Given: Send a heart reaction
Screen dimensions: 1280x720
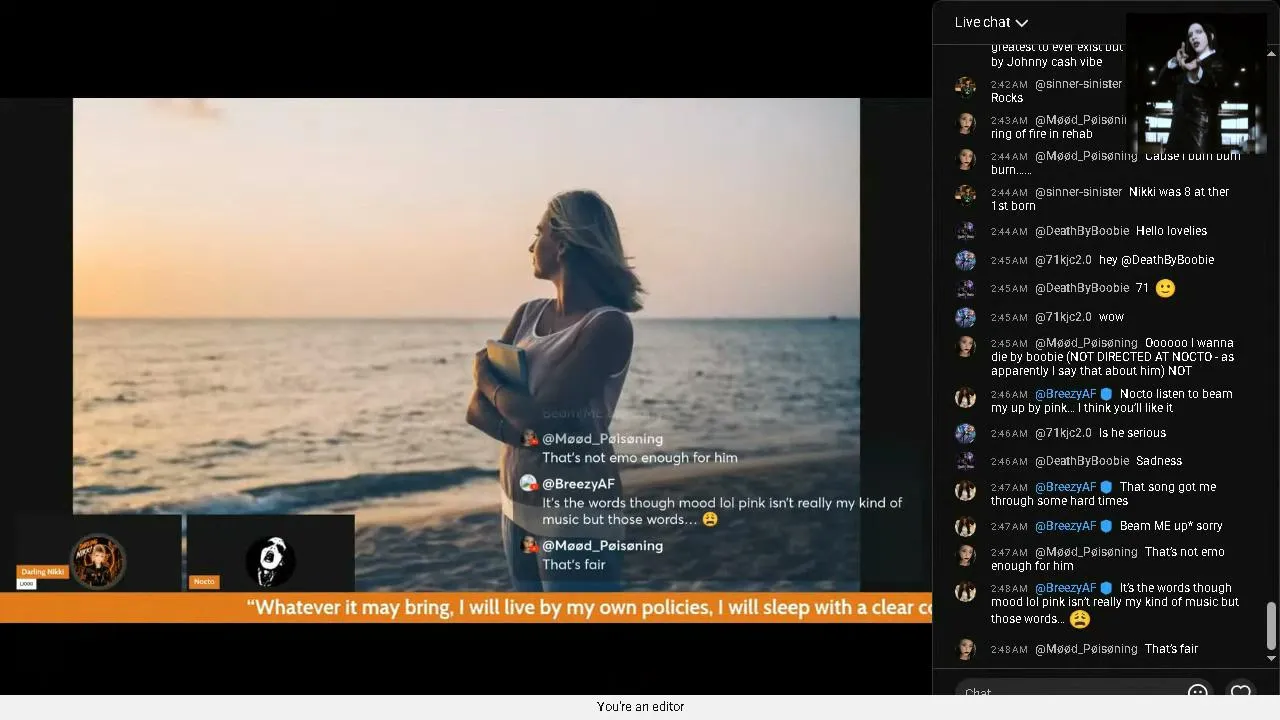Looking at the screenshot, I should (1241, 692).
